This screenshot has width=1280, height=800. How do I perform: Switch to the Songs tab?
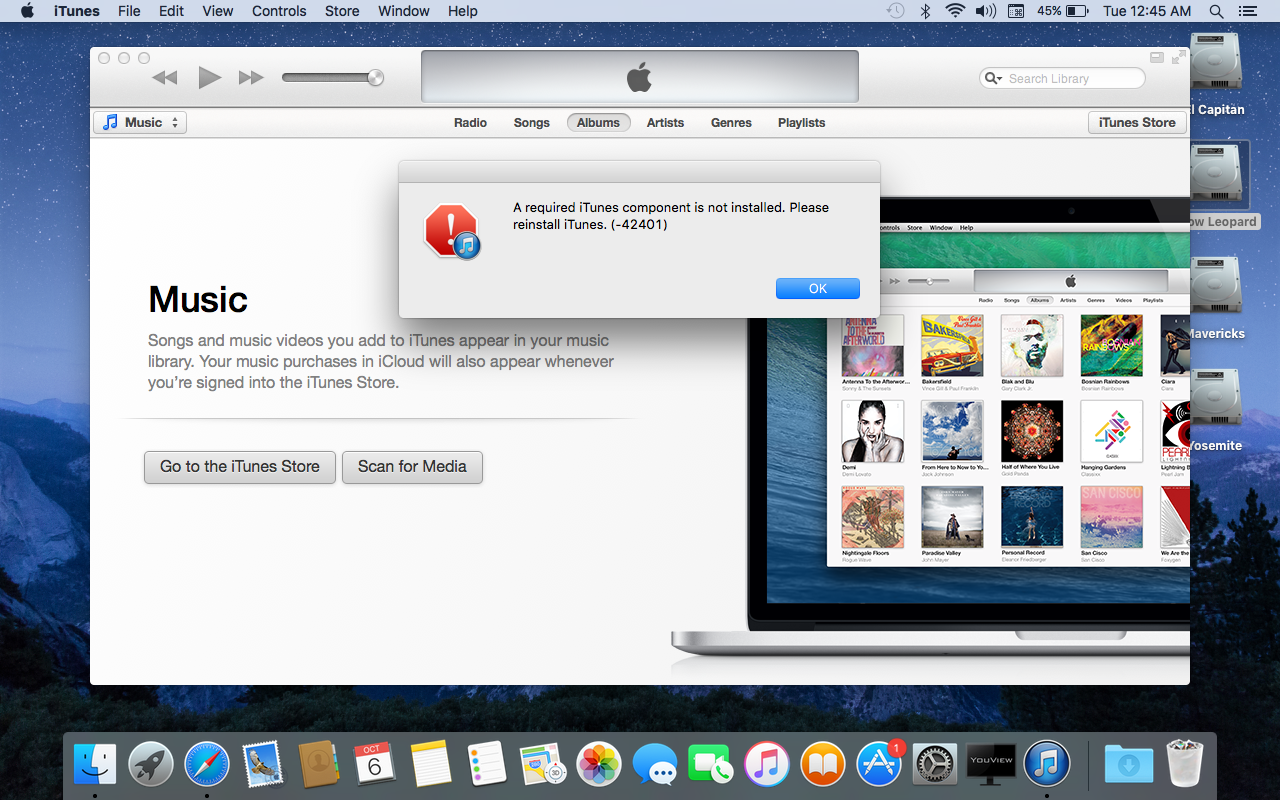tap(532, 123)
